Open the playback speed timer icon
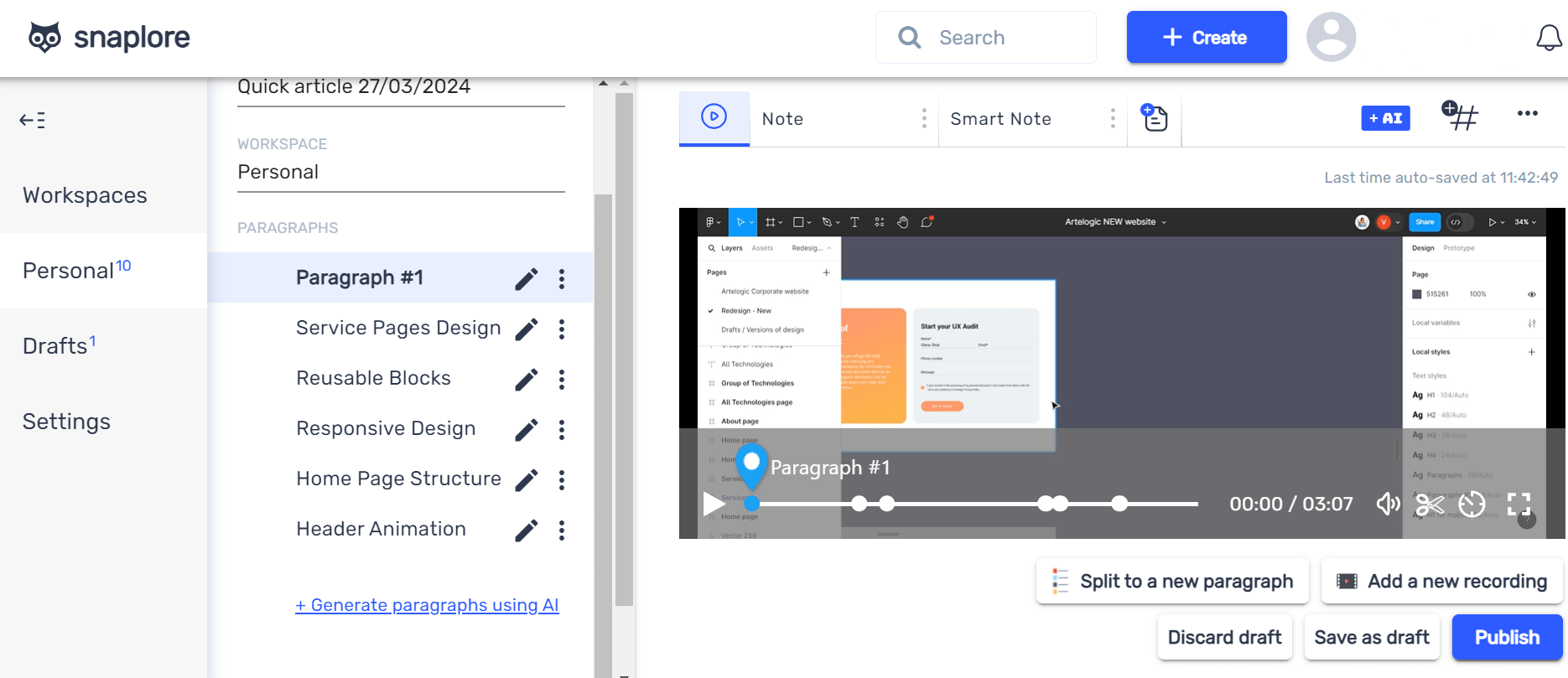Screen dimensions: 1568x678 coord(1472,505)
